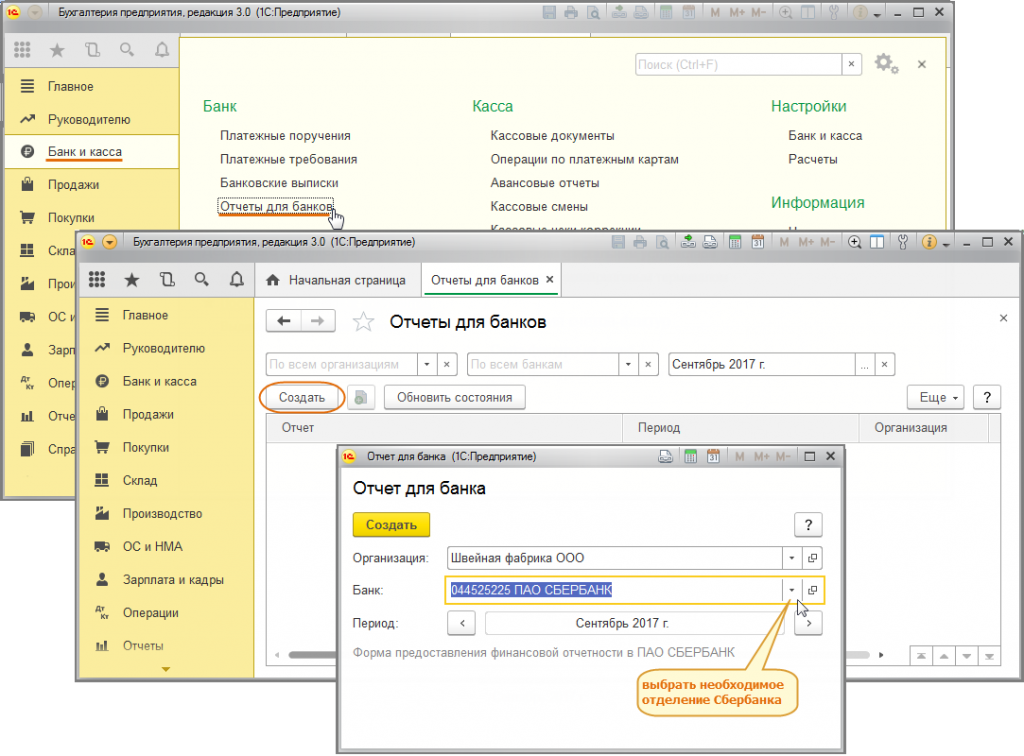Open sections grid menu in background window
The image size is (1024, 756).
pyautogui.click(x=22, y=50)
